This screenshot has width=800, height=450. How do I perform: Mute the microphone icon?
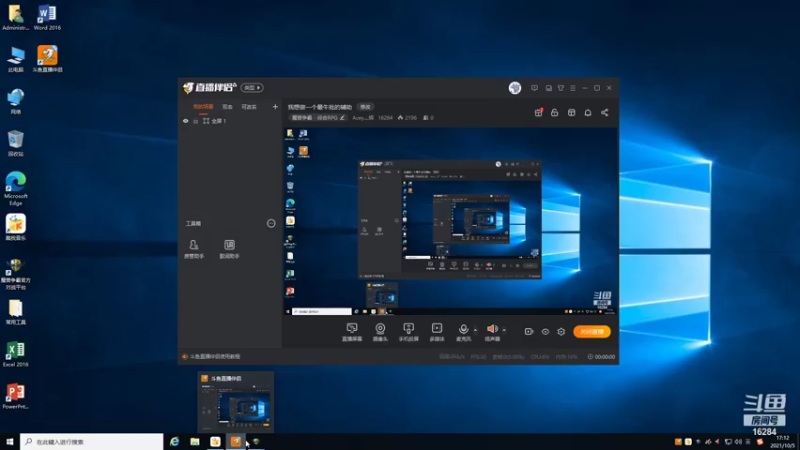pyautogui.click(x=463, y=329)
